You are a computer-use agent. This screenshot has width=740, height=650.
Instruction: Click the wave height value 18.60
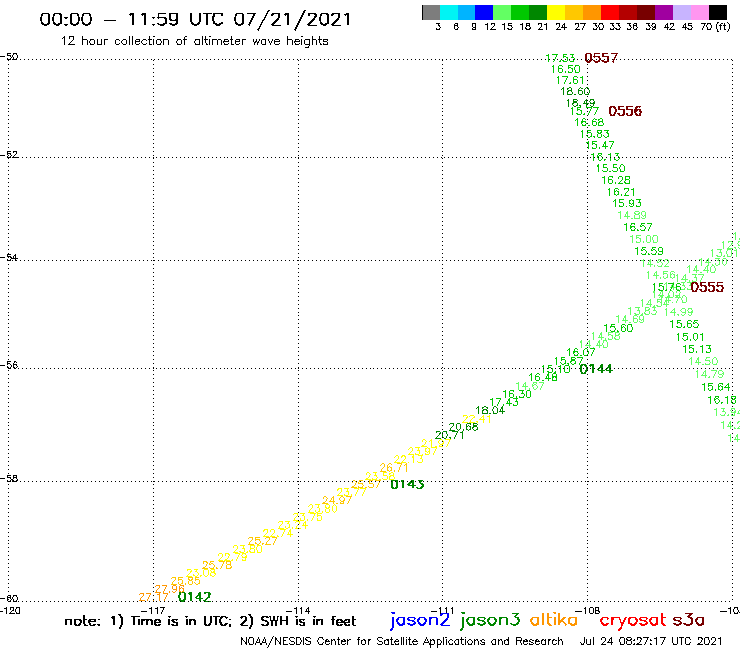click(575, 92)
